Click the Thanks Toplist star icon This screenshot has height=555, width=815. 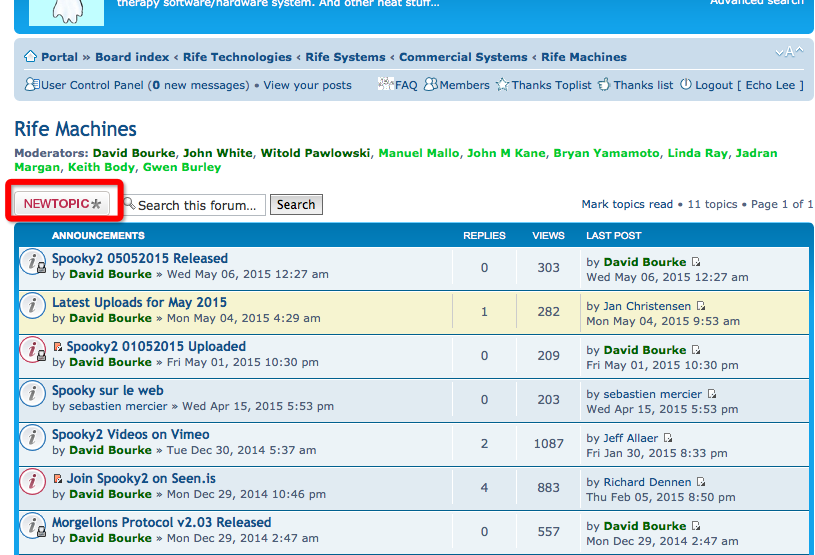tap(502, 84)
